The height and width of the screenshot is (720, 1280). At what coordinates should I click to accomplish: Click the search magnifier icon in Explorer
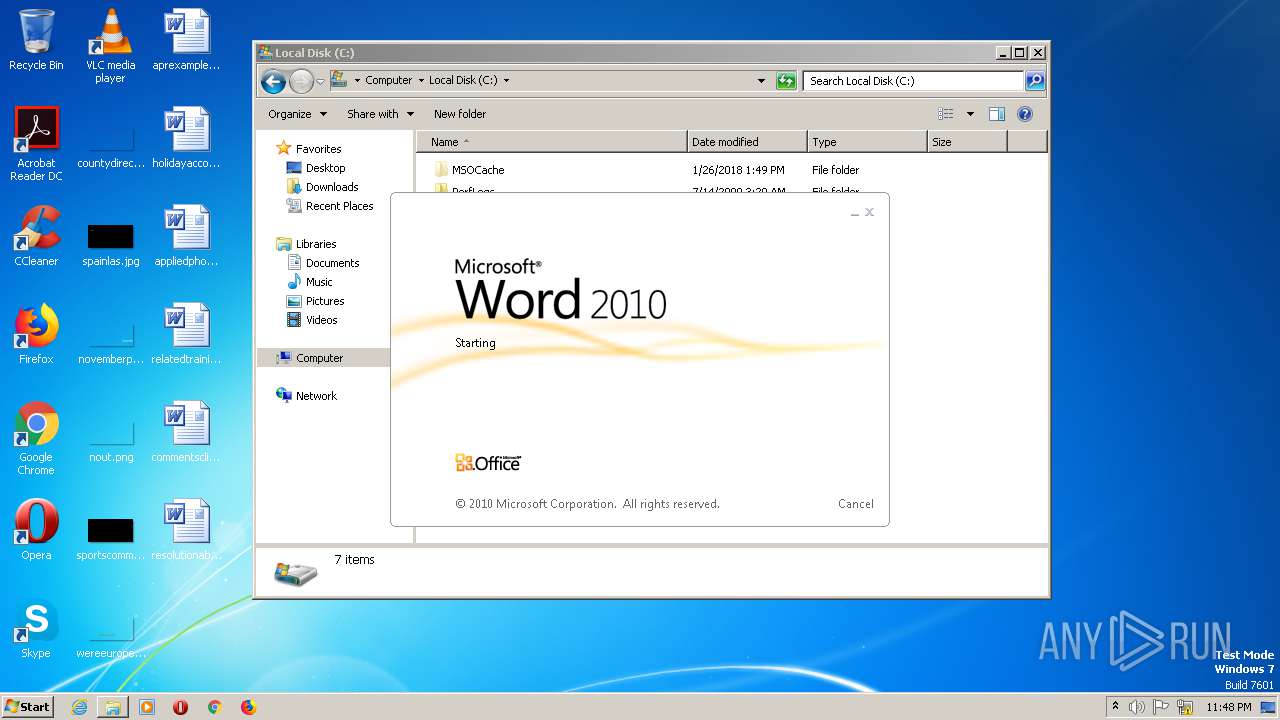pos(1035,81)
